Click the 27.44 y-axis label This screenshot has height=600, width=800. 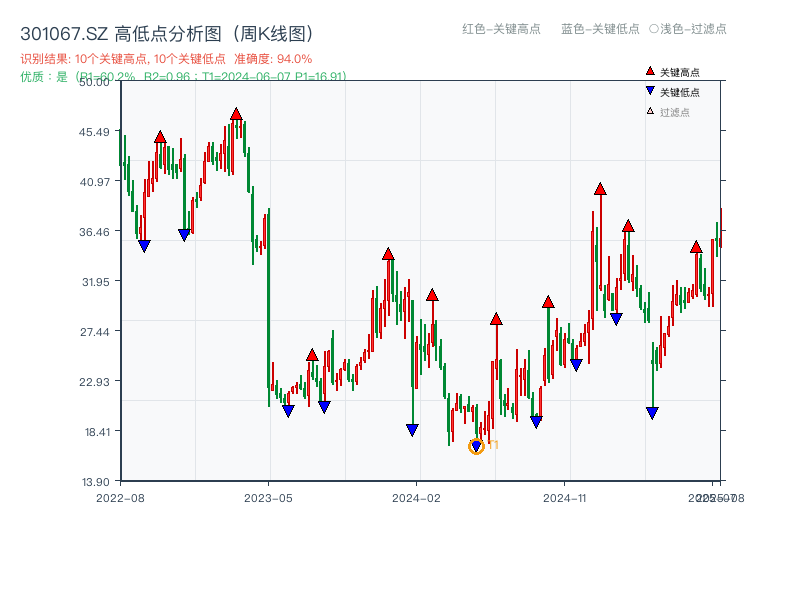(x=94, y=332)
